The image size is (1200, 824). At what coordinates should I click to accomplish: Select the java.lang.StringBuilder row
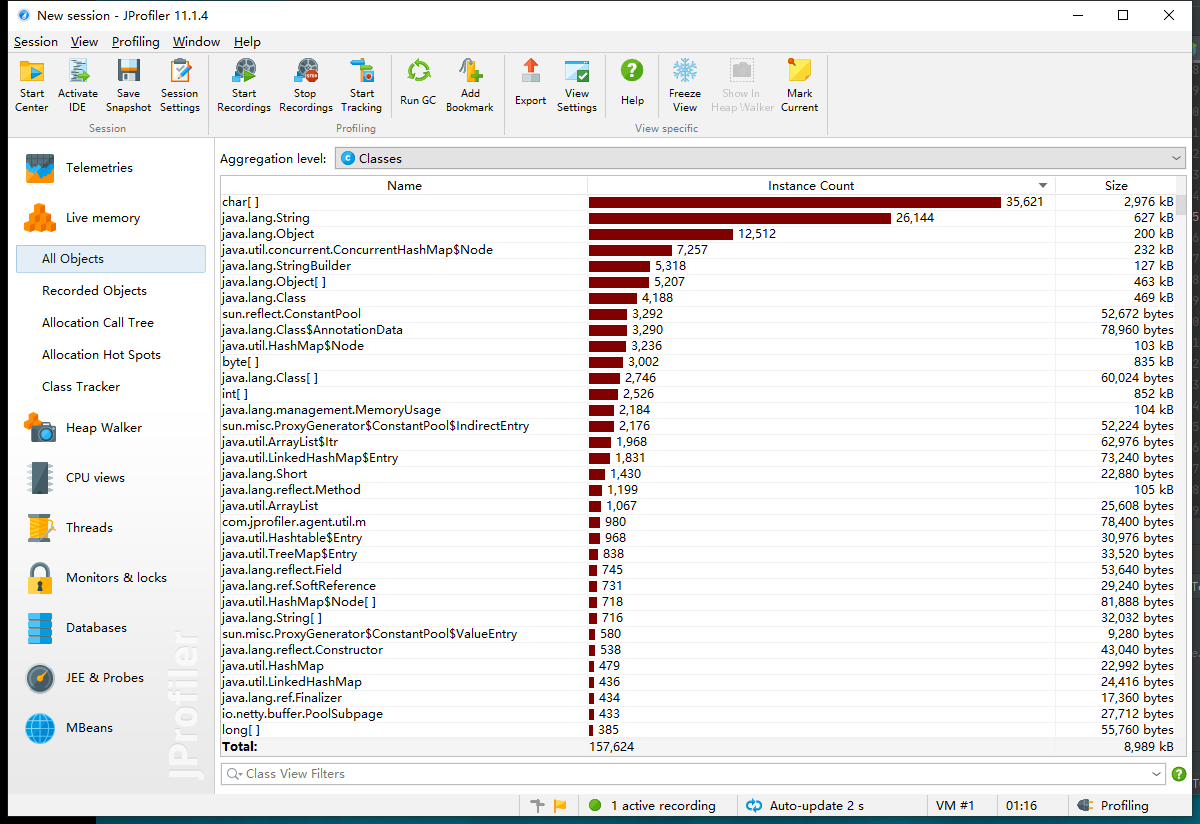tap(698, 266)
